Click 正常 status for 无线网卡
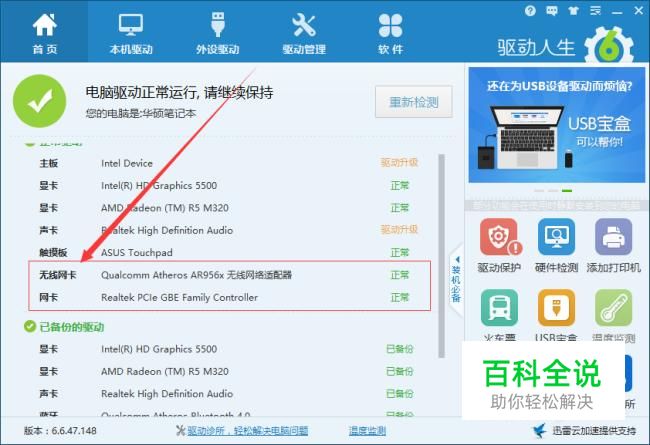The height and width of the screenshot is (445, 650). point(400,275)
